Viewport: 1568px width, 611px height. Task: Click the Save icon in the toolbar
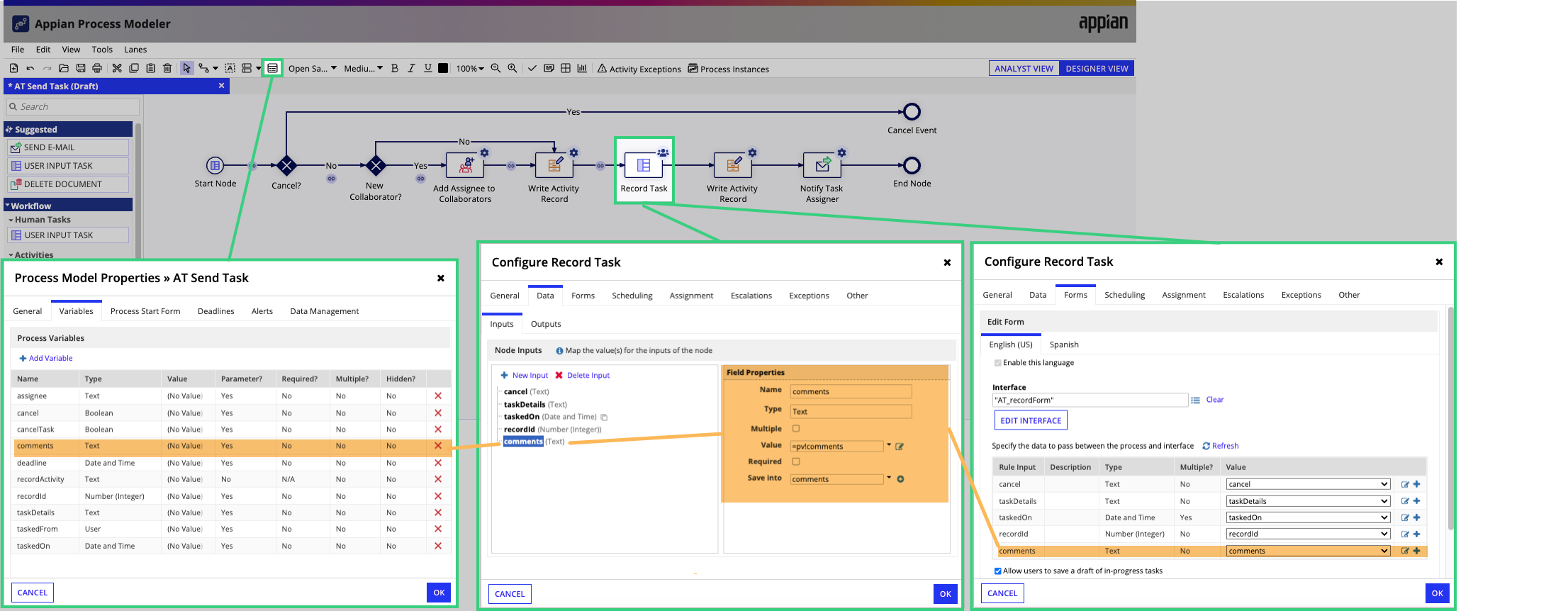coord(81,68)
